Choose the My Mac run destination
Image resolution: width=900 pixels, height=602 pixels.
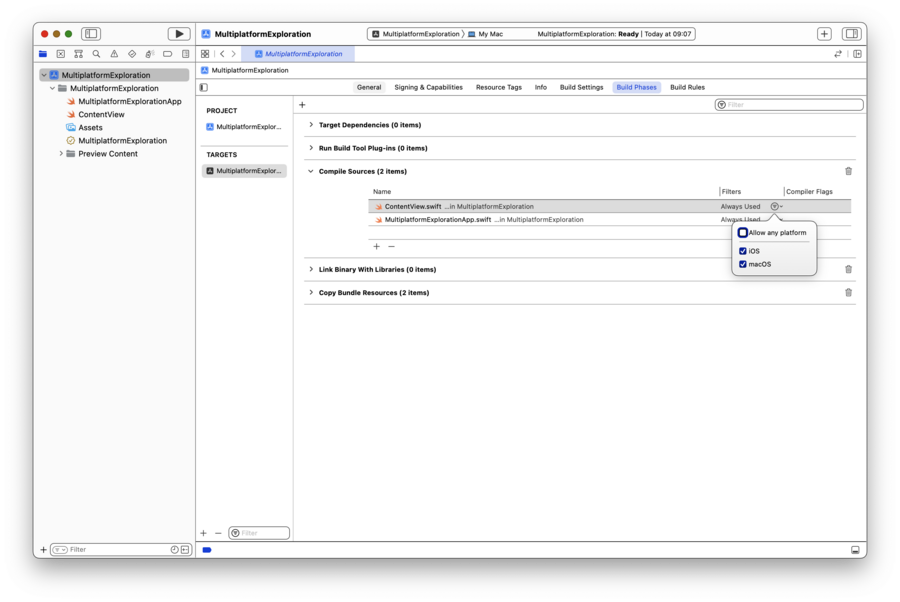[486, 34]
